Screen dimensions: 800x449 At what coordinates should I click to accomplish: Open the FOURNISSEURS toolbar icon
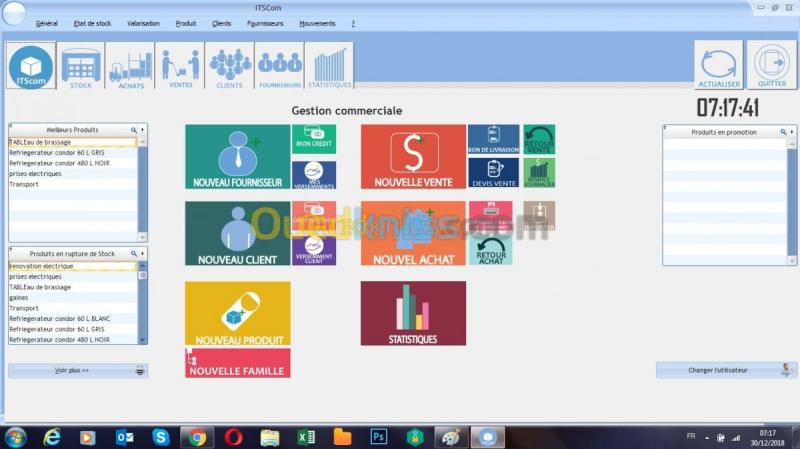pos(280,66)
